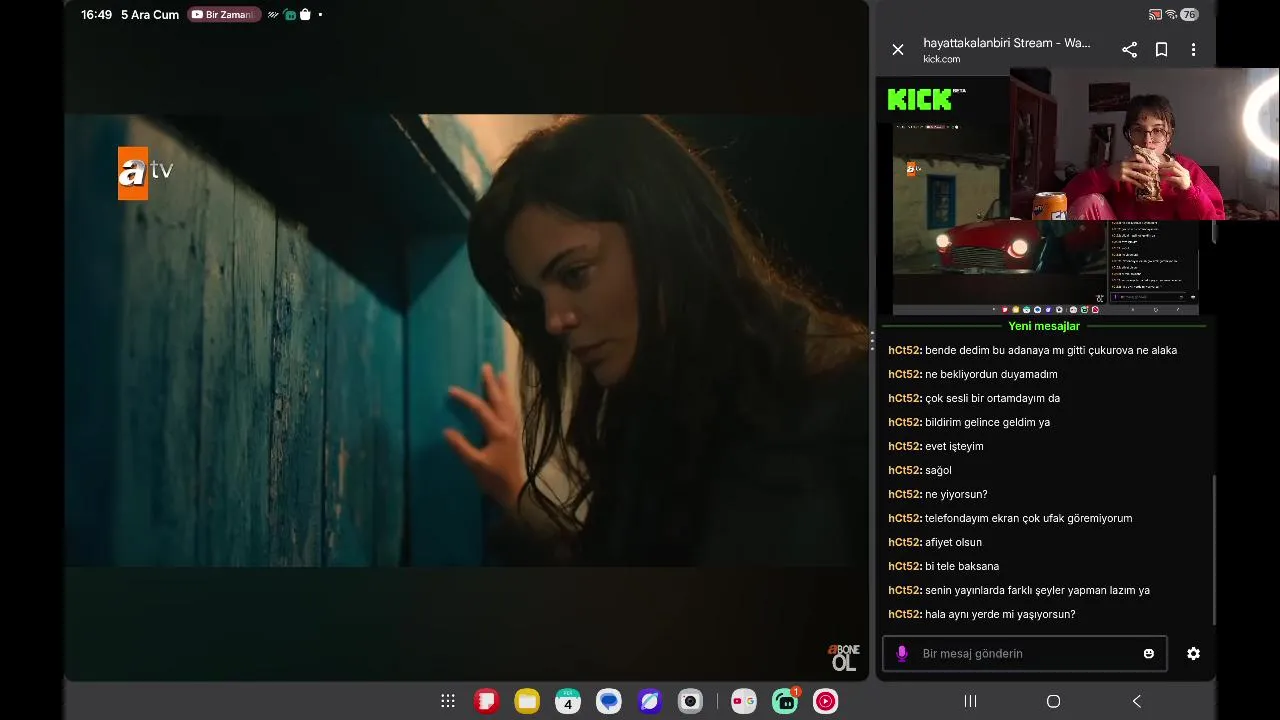Tap the atv video player to show controls
This screenshot has height=720, width=1280.
(466, 340)
